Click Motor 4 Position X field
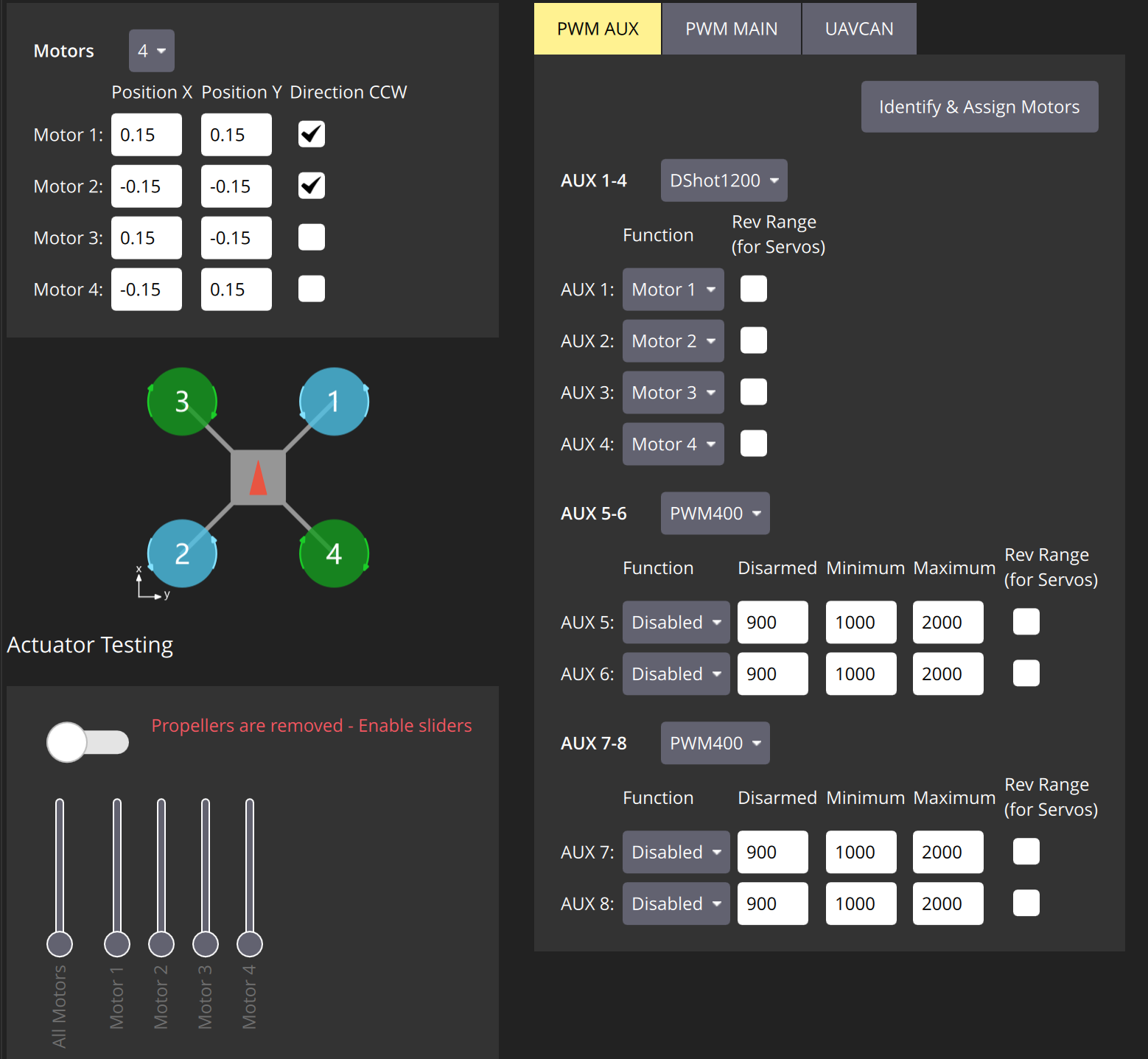Viewport: 1148px width, 1059px height. pos(147,290)
